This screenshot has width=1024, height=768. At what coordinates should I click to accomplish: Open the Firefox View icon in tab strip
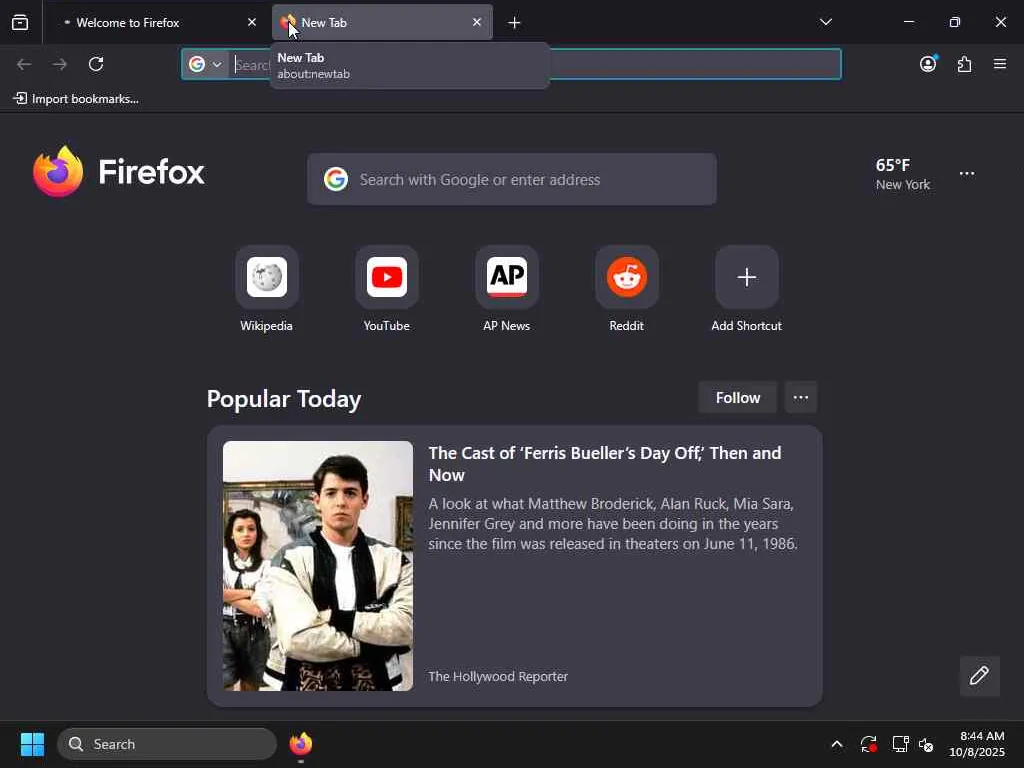(x=20, y=22)
